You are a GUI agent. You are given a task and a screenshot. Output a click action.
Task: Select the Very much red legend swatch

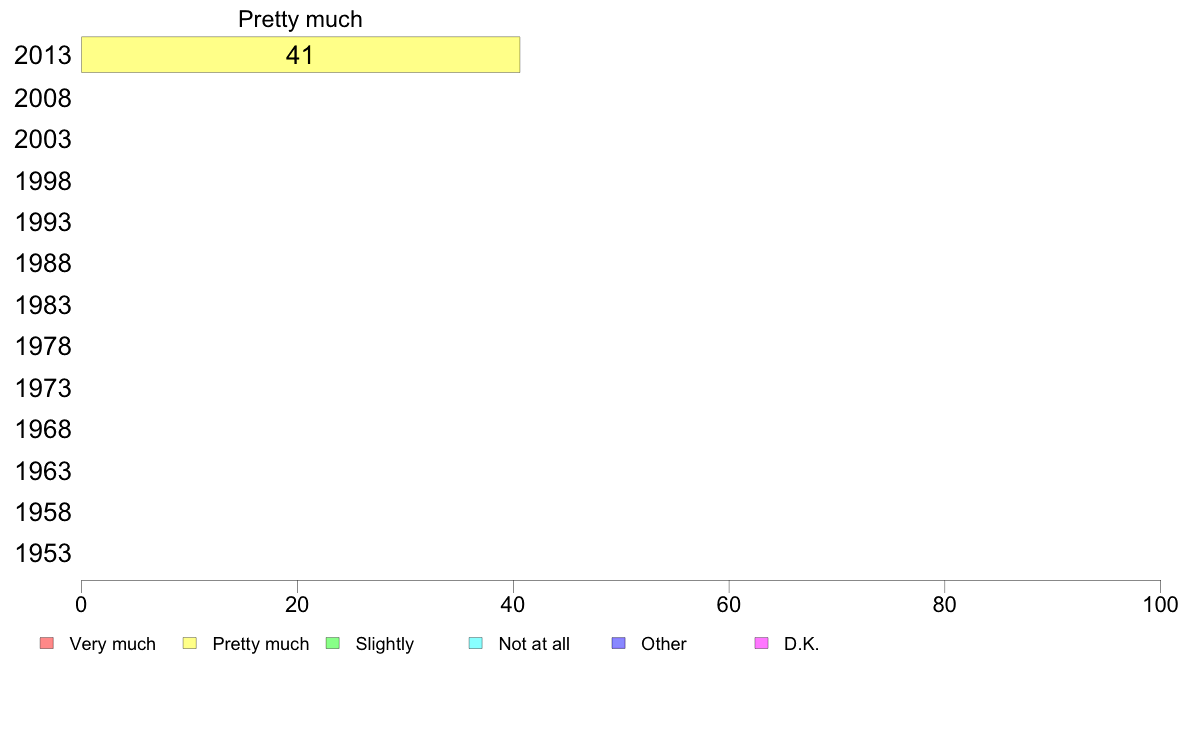point(47,643)
